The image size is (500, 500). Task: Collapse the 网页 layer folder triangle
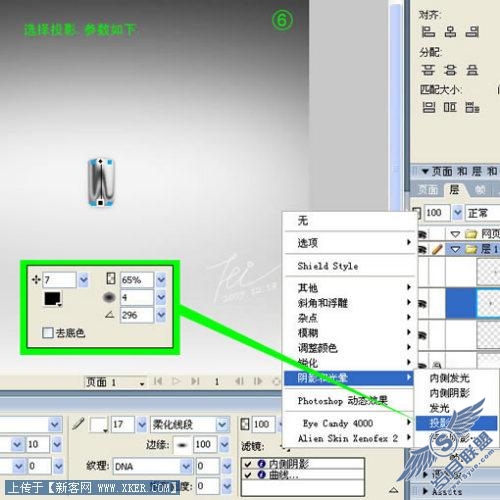[455, 234]
